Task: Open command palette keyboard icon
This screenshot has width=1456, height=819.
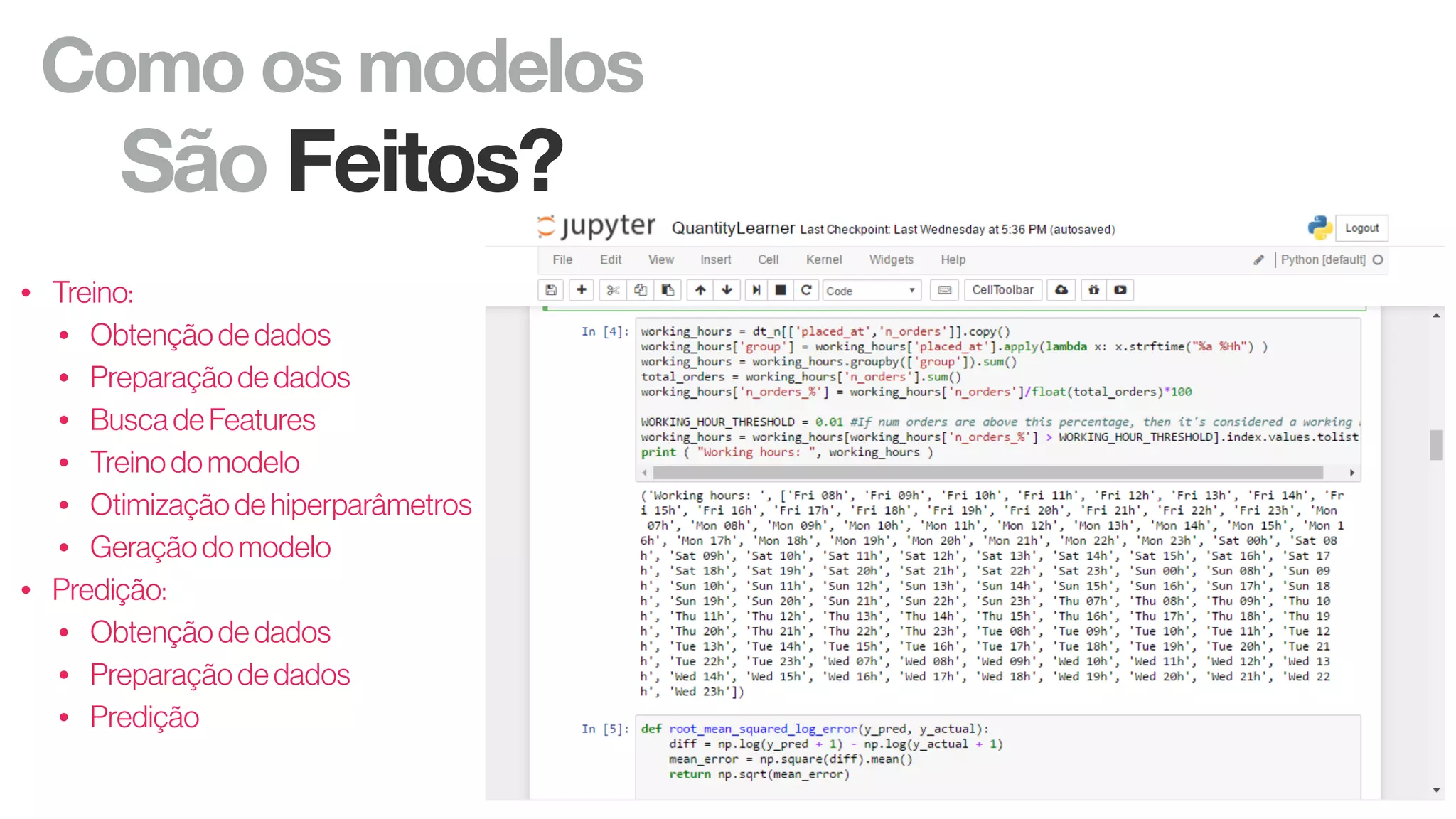Action: [x=945, y=290]
